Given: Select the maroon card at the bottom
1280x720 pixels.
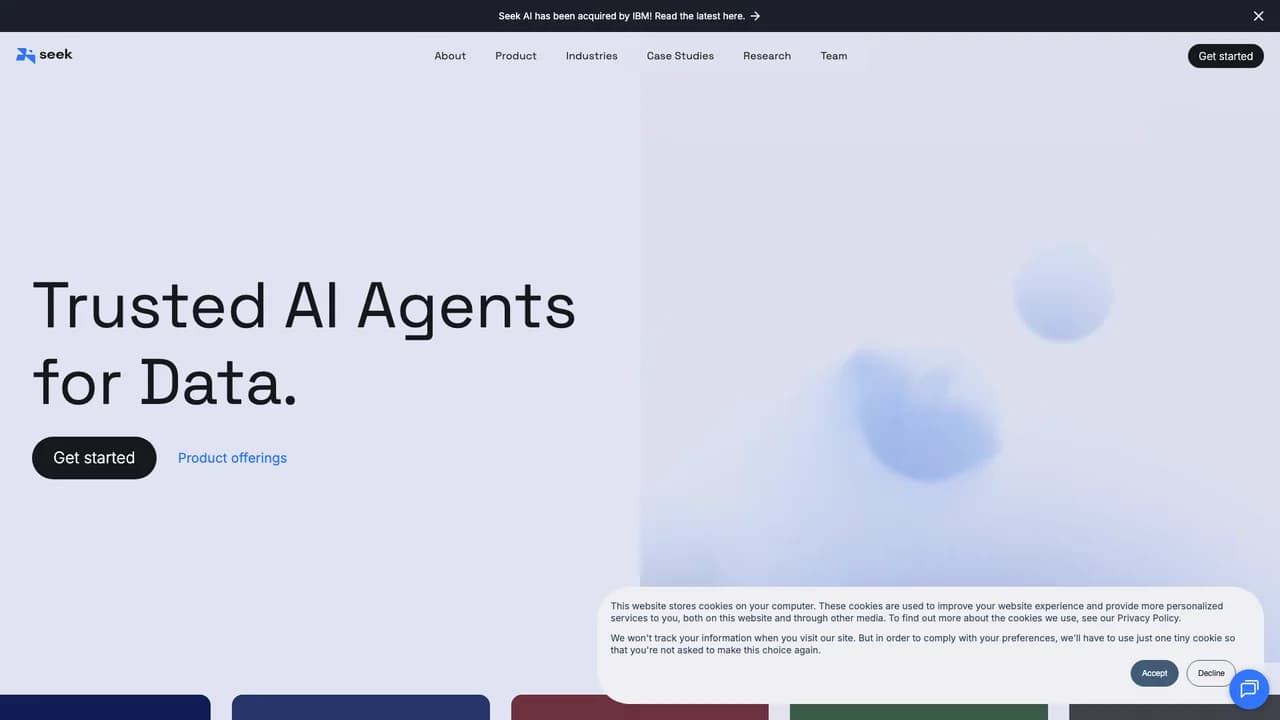Looking at the screenshot, I should click(x=640, y=707).
